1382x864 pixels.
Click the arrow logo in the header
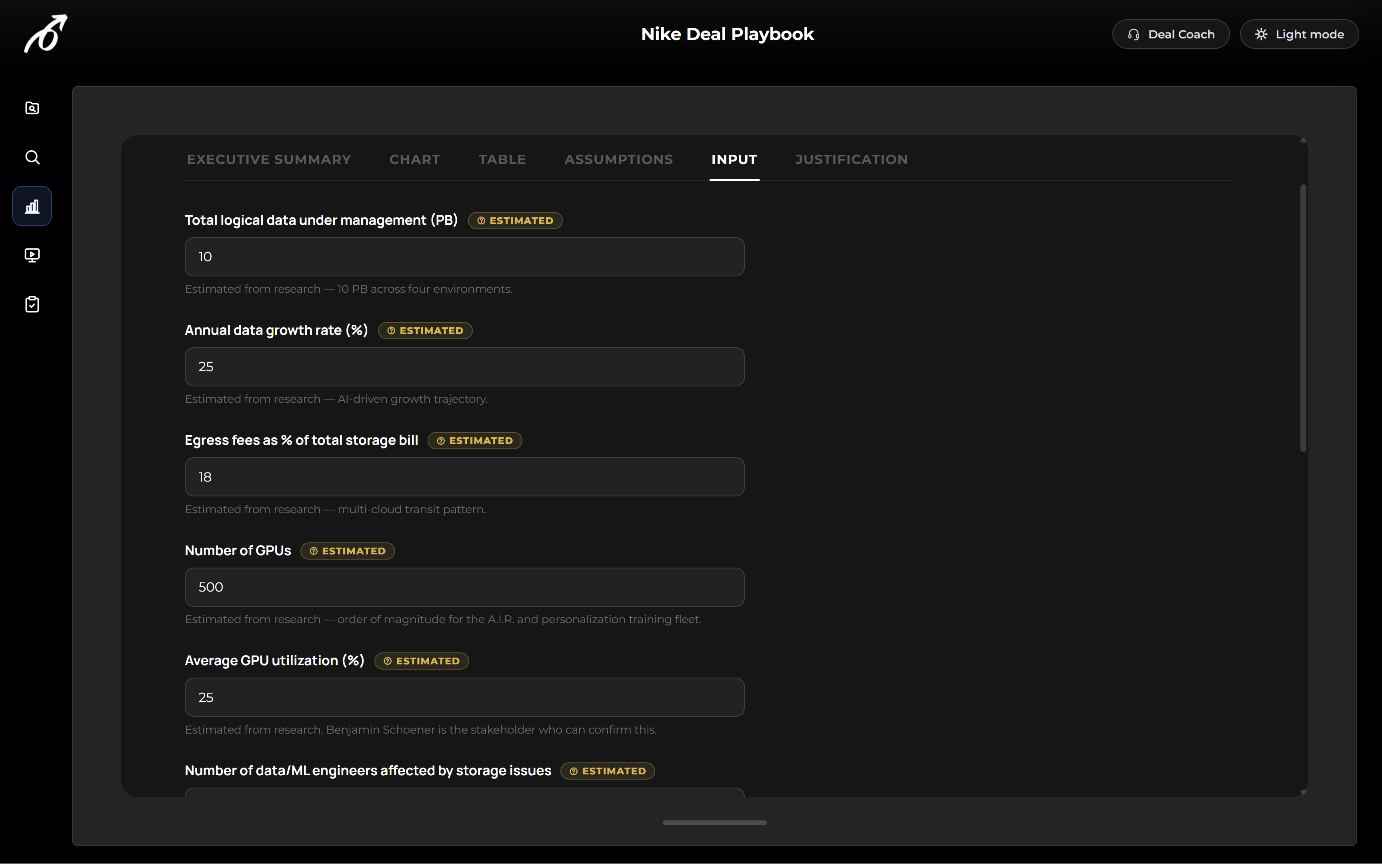[45, 34]
